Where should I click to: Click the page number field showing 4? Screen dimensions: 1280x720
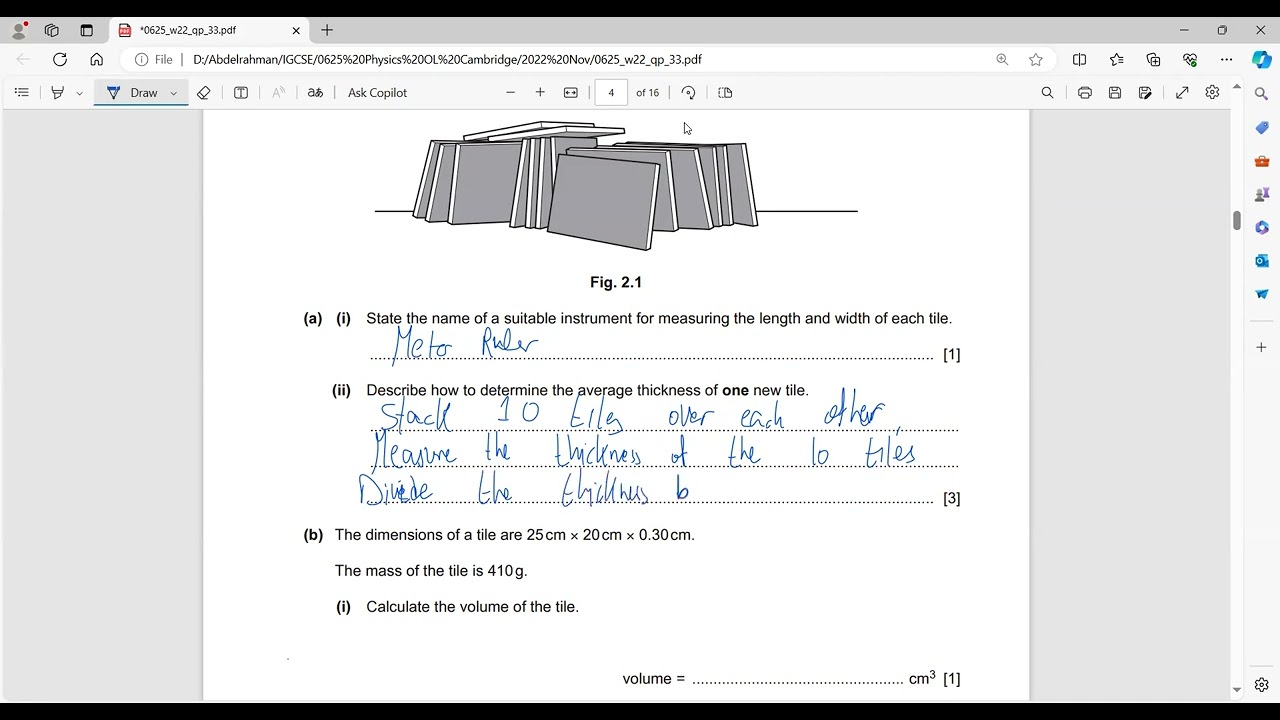tap(611, 92)
